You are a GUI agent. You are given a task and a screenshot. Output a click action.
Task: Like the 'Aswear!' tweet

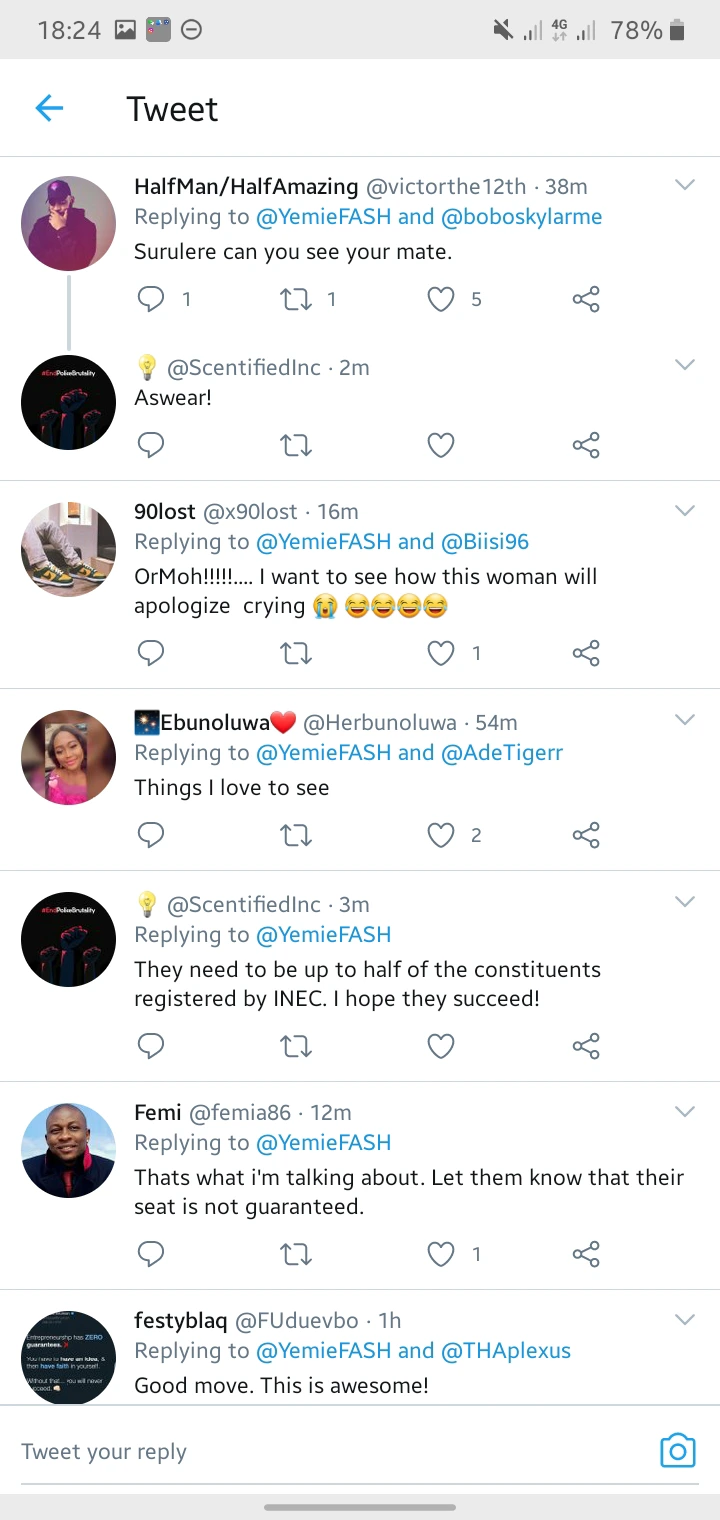pyautogui.click(x=441, y=444)
